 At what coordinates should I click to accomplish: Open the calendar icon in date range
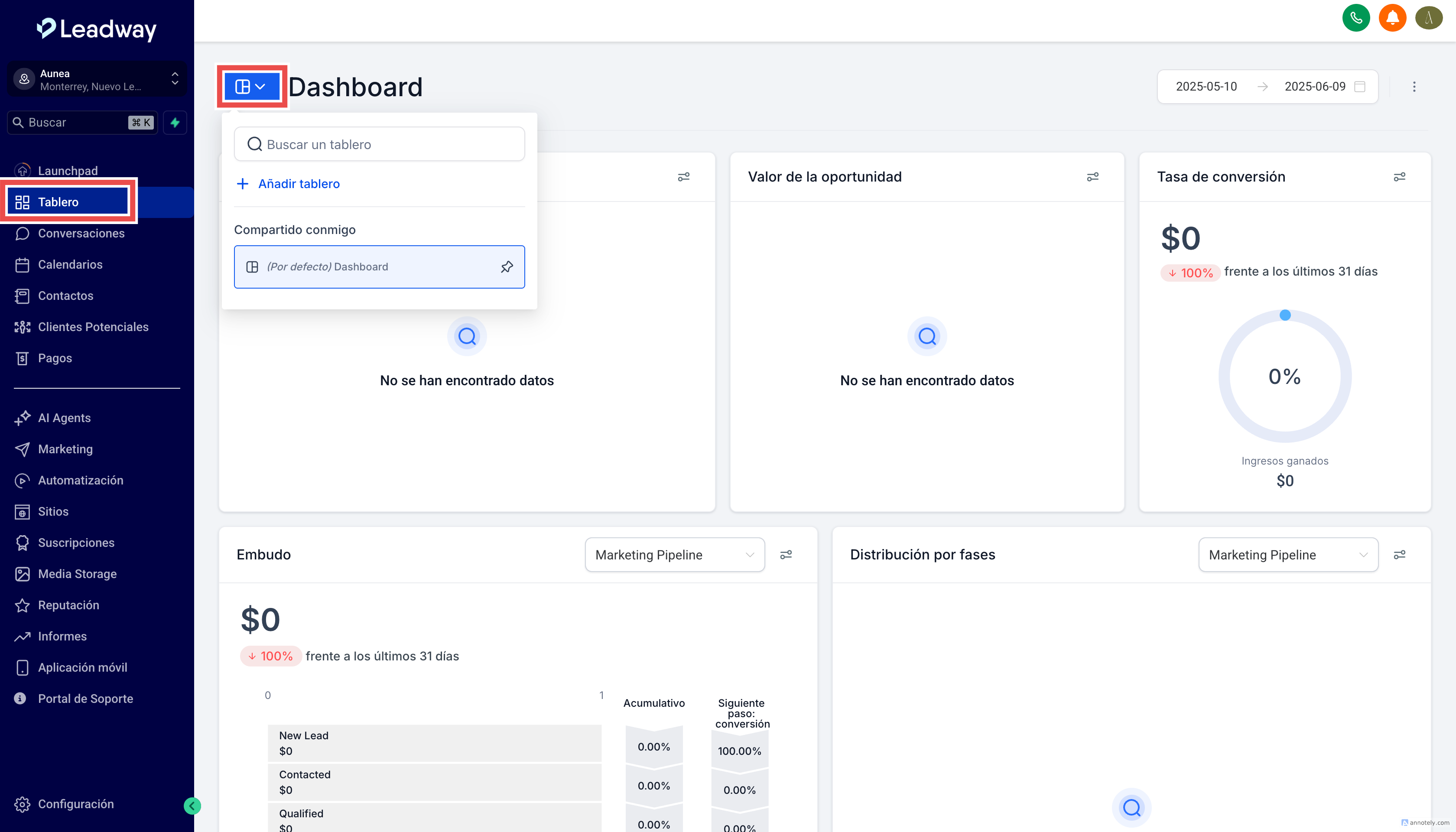[1360, 87]
